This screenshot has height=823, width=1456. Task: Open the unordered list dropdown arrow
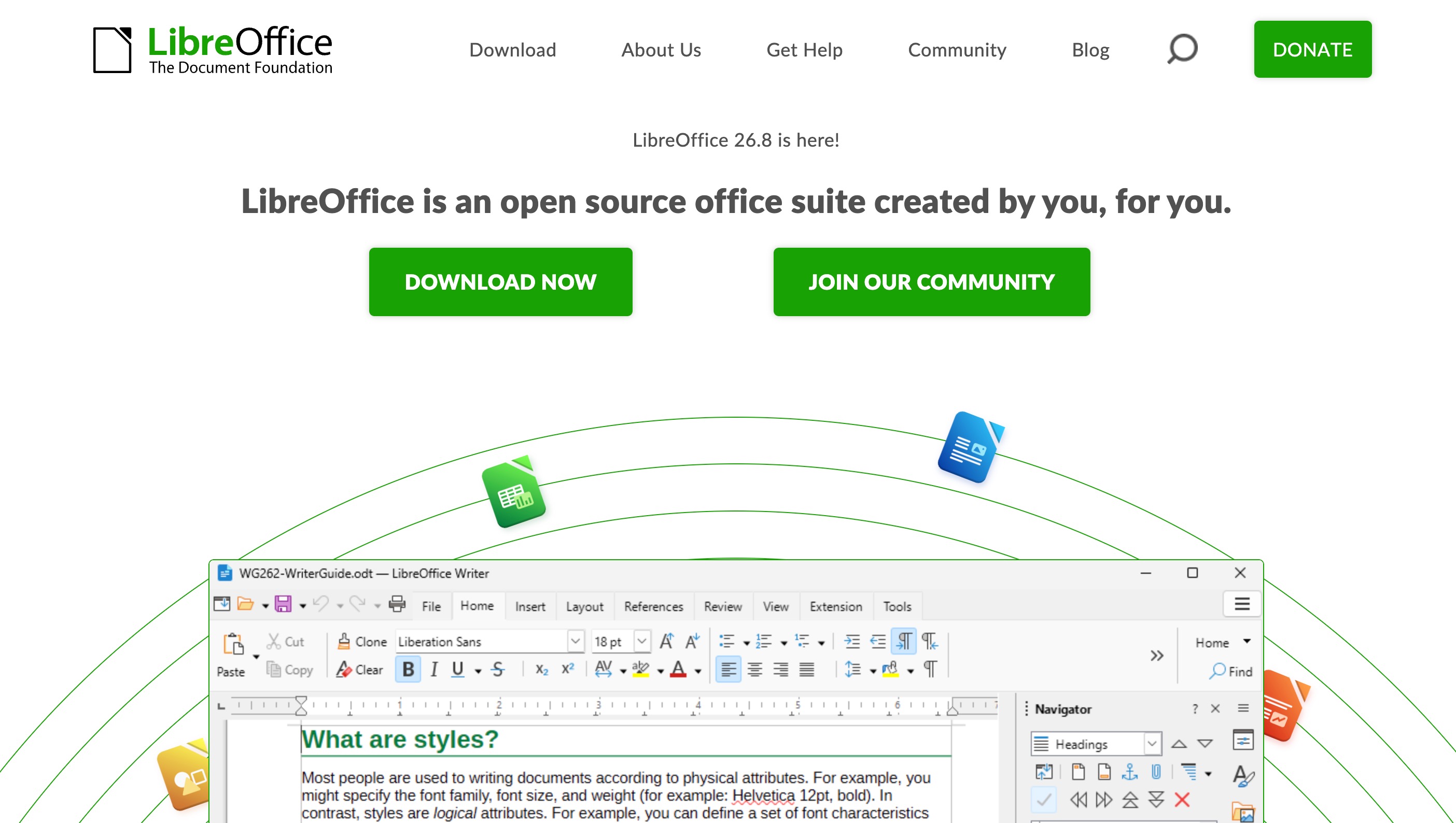tap(746, 643)
